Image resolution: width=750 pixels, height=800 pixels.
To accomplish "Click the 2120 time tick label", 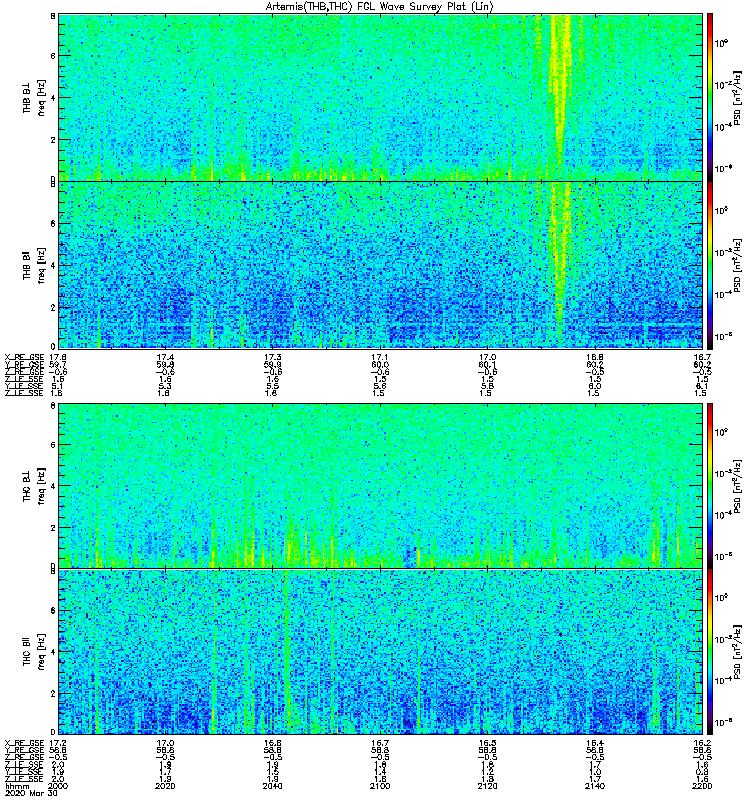I will point(487,786).
